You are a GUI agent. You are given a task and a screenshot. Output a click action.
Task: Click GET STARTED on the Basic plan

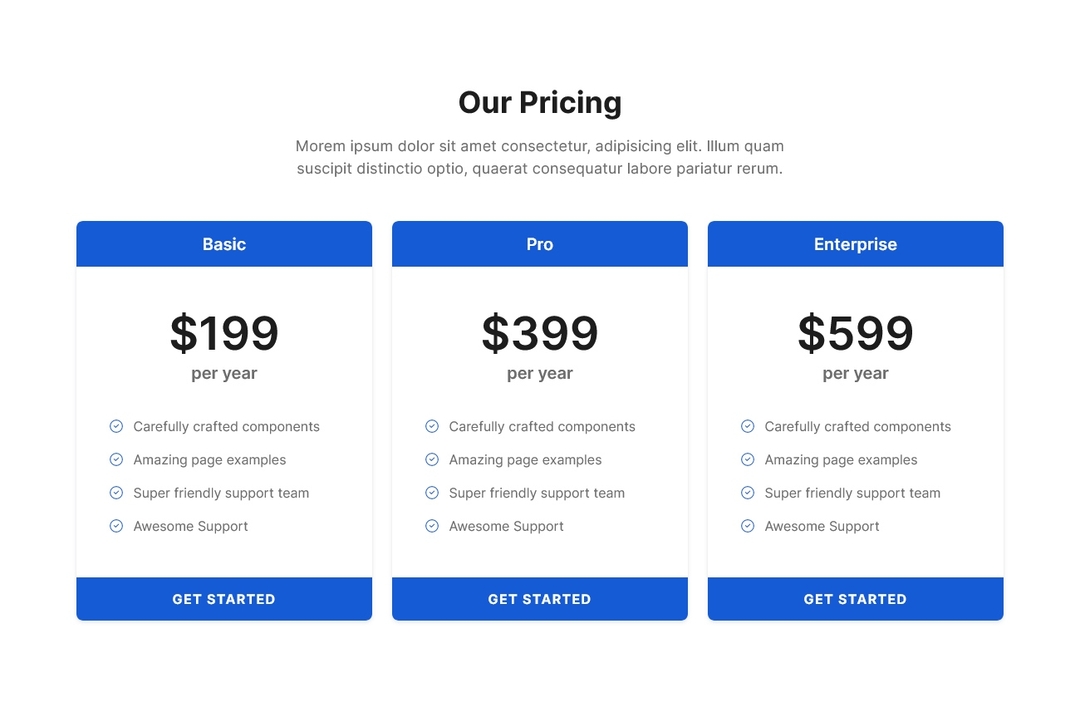click(224, 599)
